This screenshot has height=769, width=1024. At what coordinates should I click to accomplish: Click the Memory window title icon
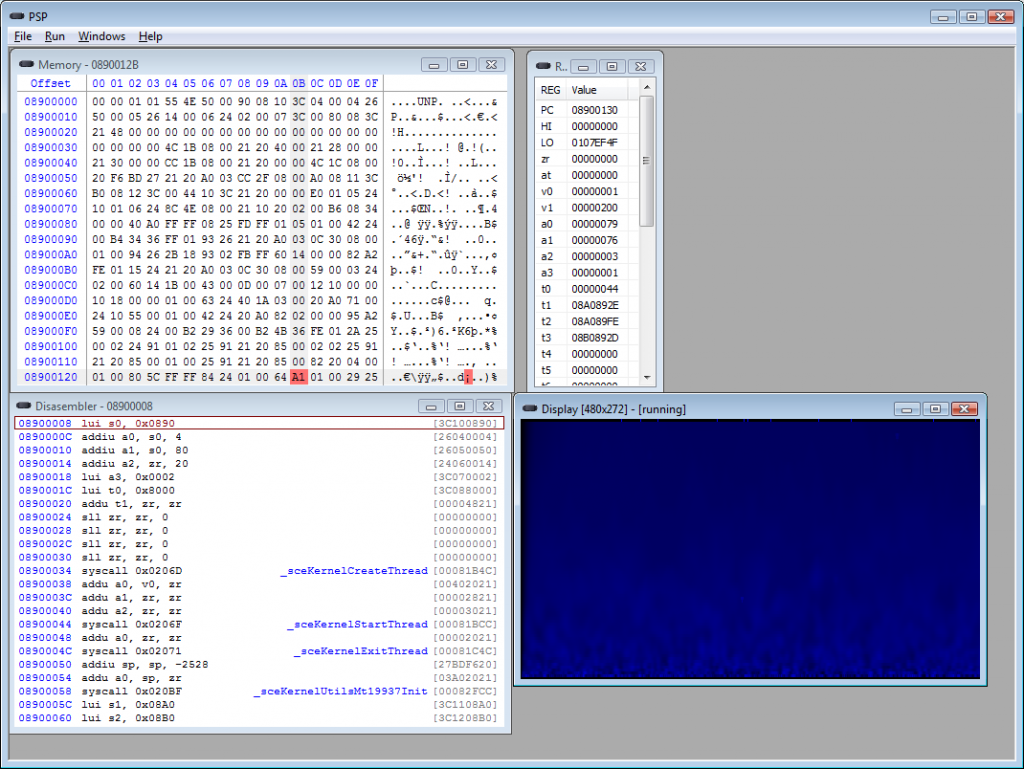click(x=27, y=65)
